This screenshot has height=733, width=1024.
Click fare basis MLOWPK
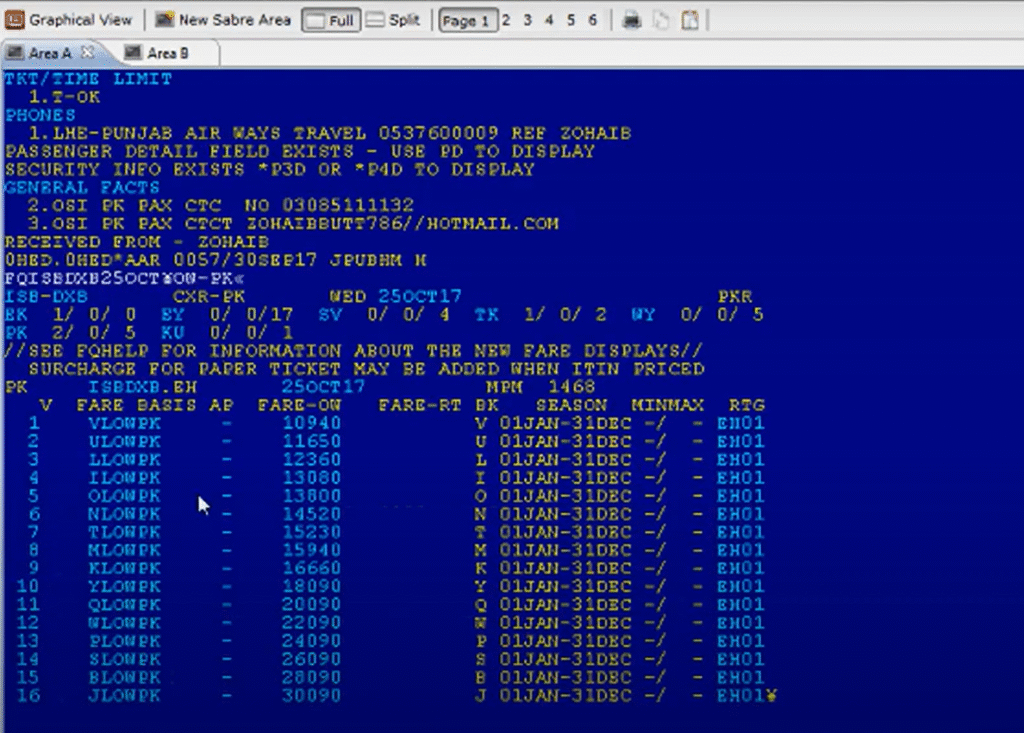point(124,551)
